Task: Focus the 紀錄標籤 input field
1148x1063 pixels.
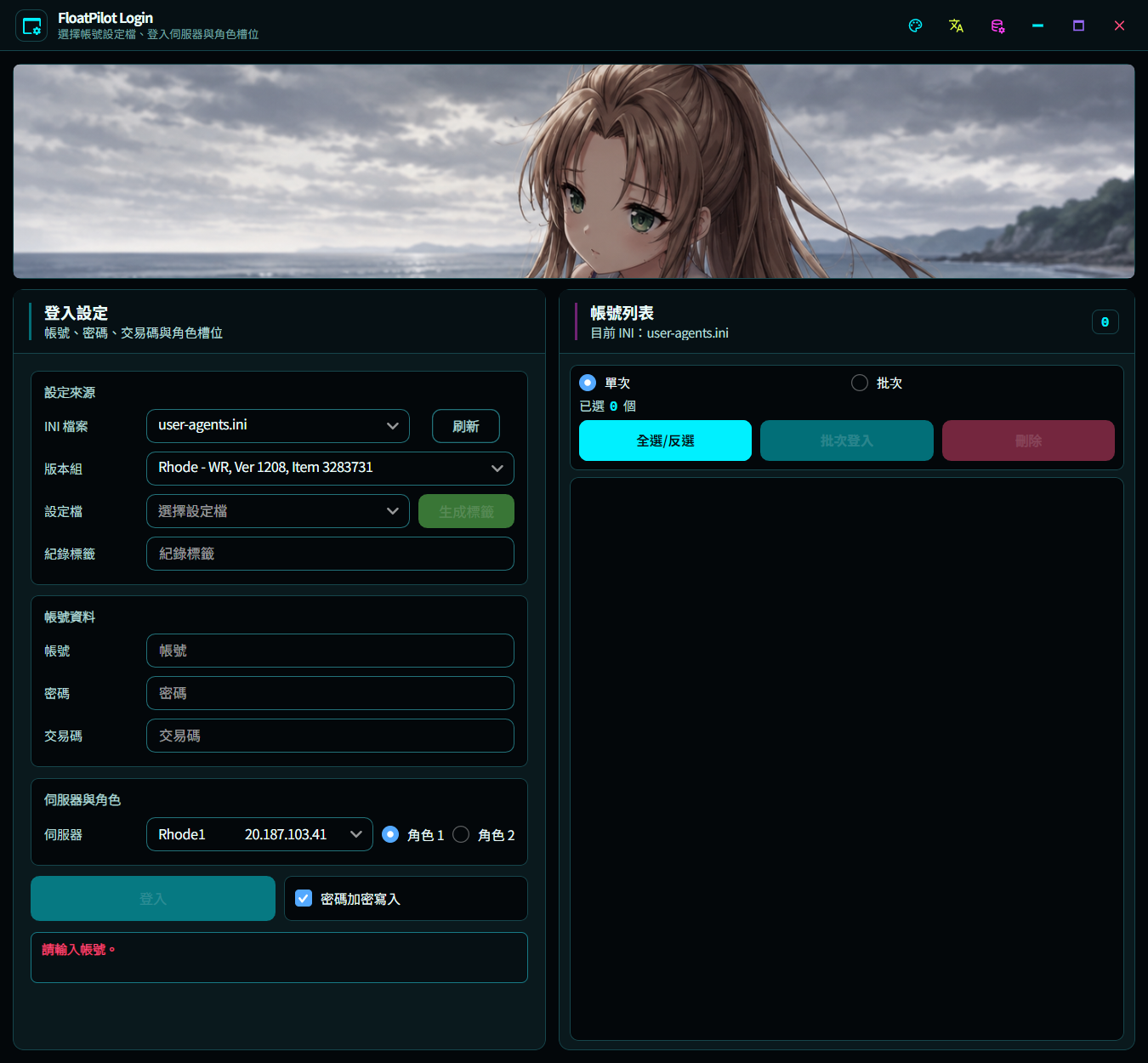Action: 330,554
